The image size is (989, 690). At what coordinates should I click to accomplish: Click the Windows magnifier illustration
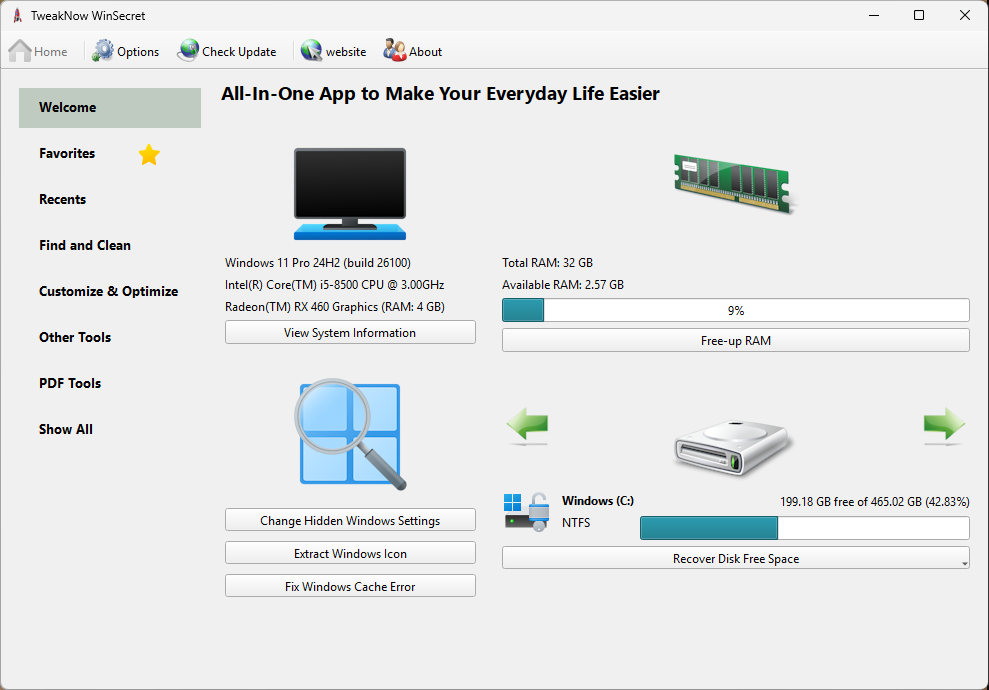click(349, 436)
